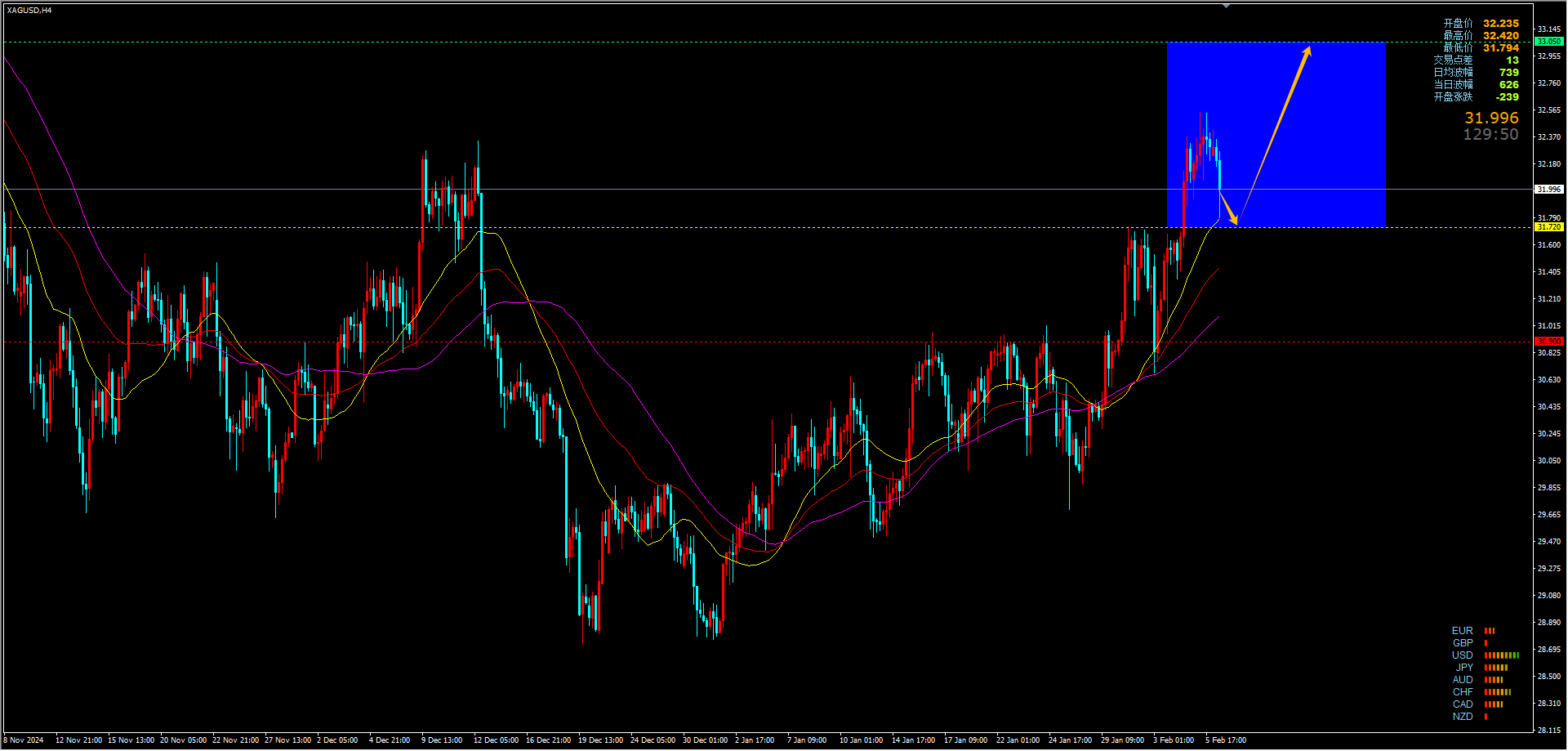The image size is (1568, 751).
Task: Click the 32.180 price scale label
Action: click(x=1549, y=164)
